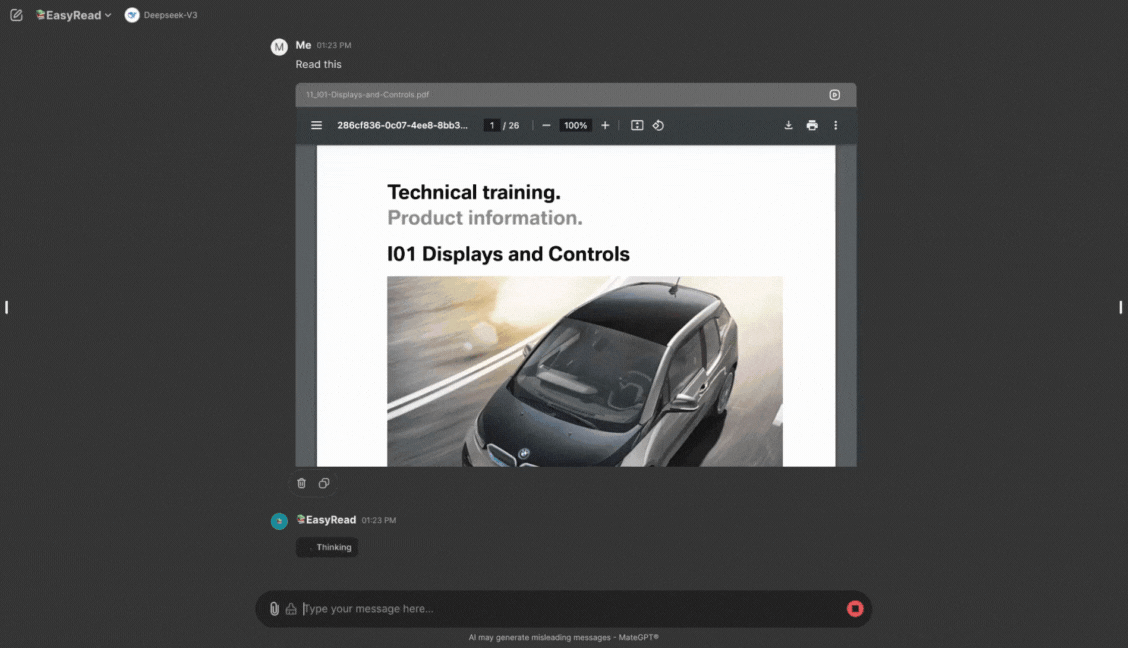The height and width of the screenshot is (648, 1128).
Task: Click the fit to page icon
Action: [x=637, y=125]
